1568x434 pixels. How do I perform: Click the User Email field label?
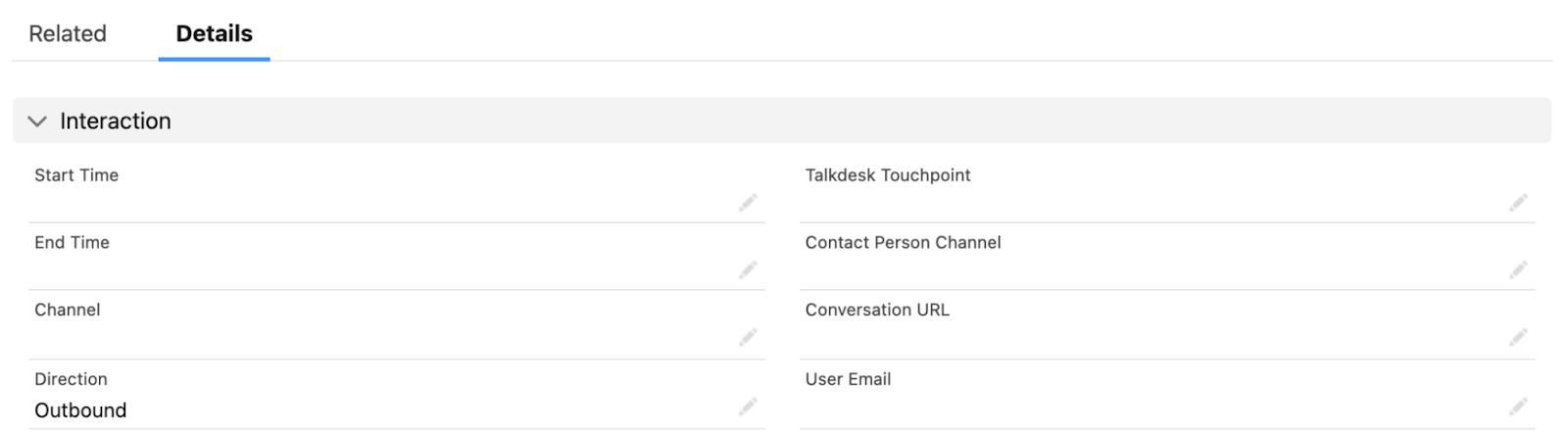pos(848,379)
